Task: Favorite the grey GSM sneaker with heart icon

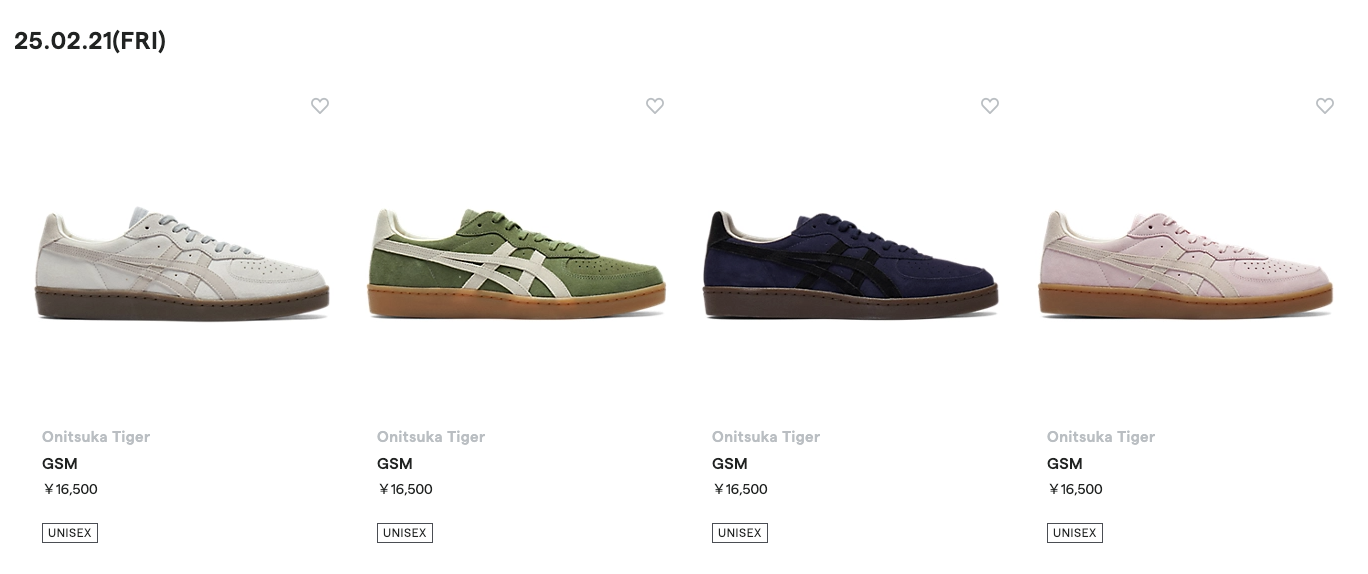Action: click(x=320, y=105)
